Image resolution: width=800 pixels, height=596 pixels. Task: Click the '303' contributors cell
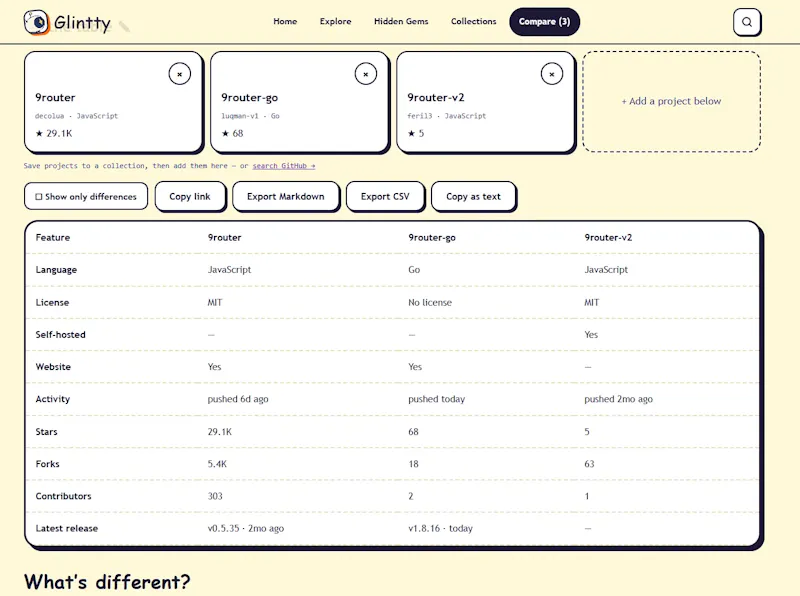[x=215, y=496]
